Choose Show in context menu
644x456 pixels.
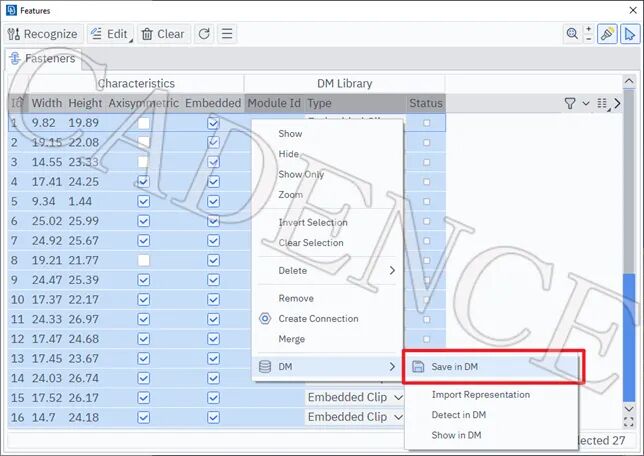click(x=327, y=134)
